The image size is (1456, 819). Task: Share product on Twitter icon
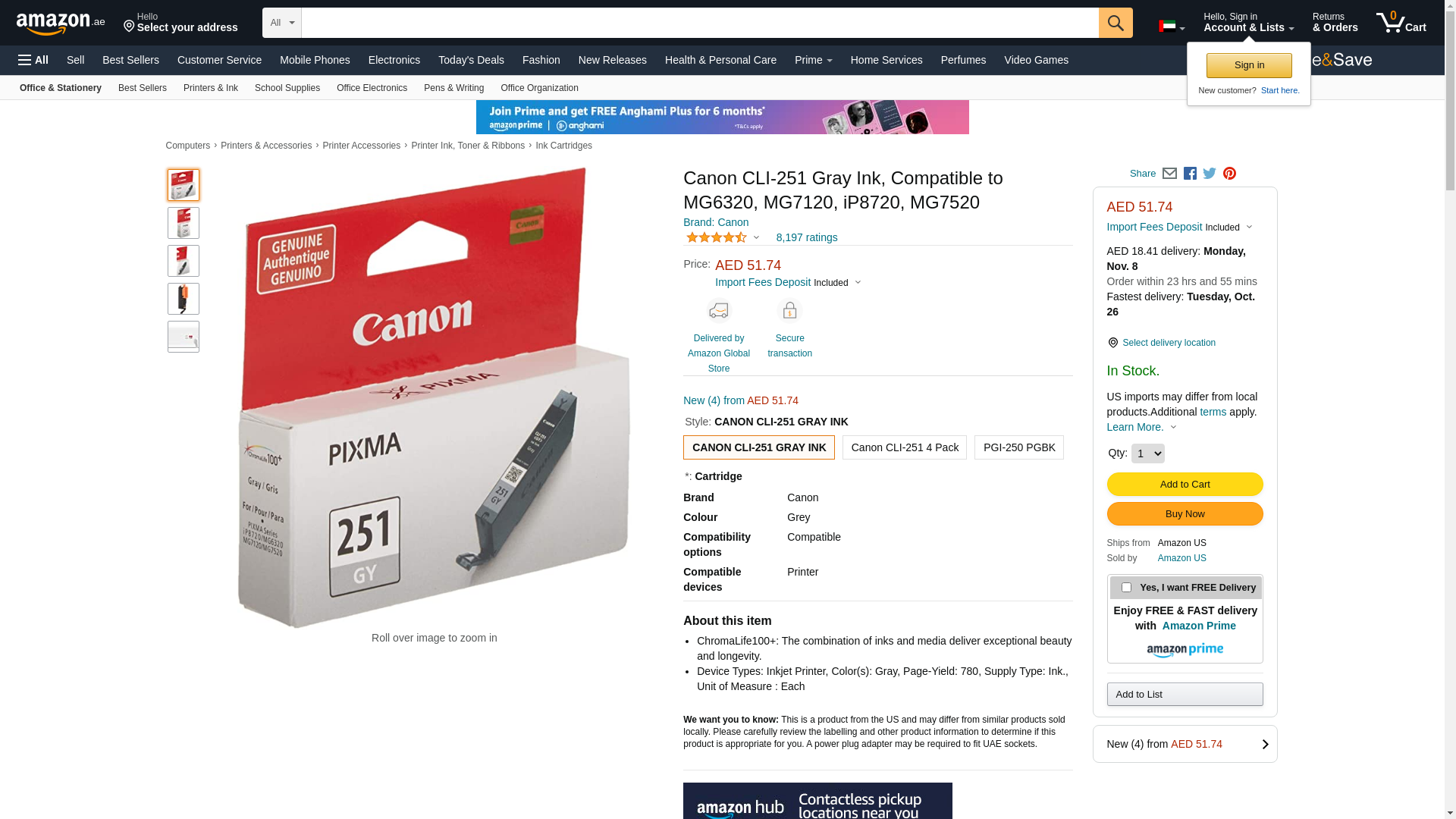[1210, 174]
